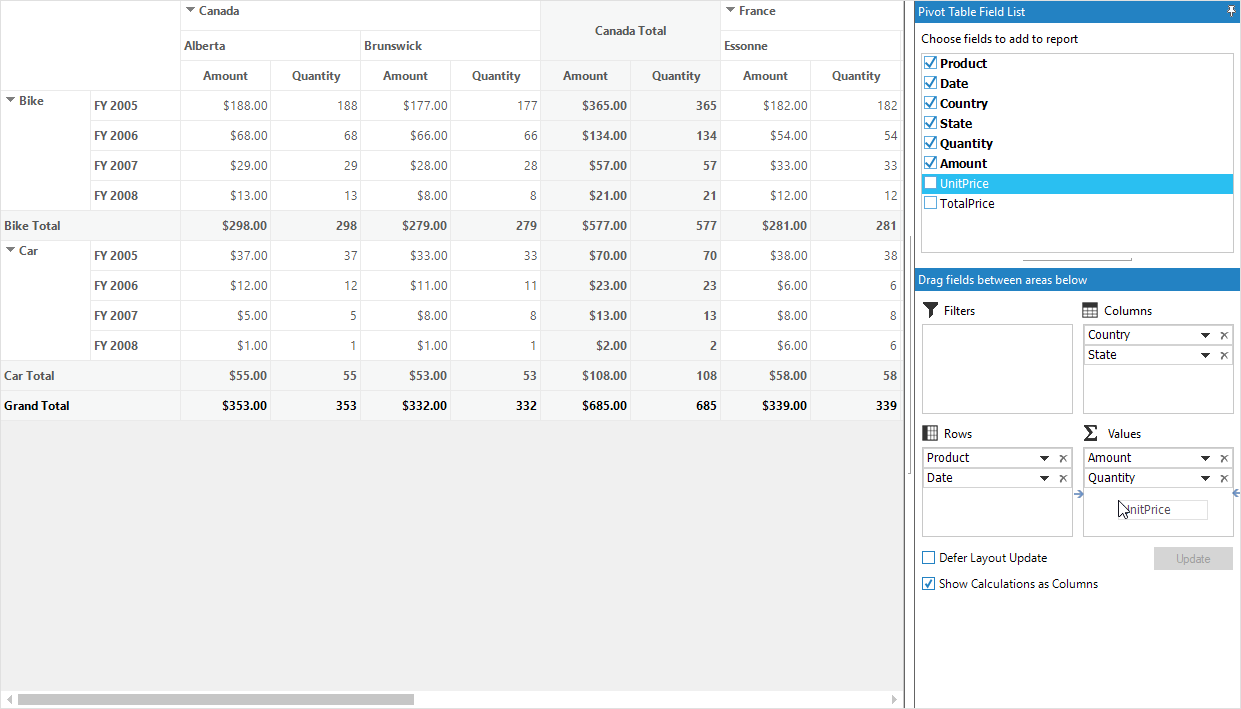Click the $353.00 grand total cell
Image resolution: width=1241 pixels, height=709 pixels.
tap(226, 406)
